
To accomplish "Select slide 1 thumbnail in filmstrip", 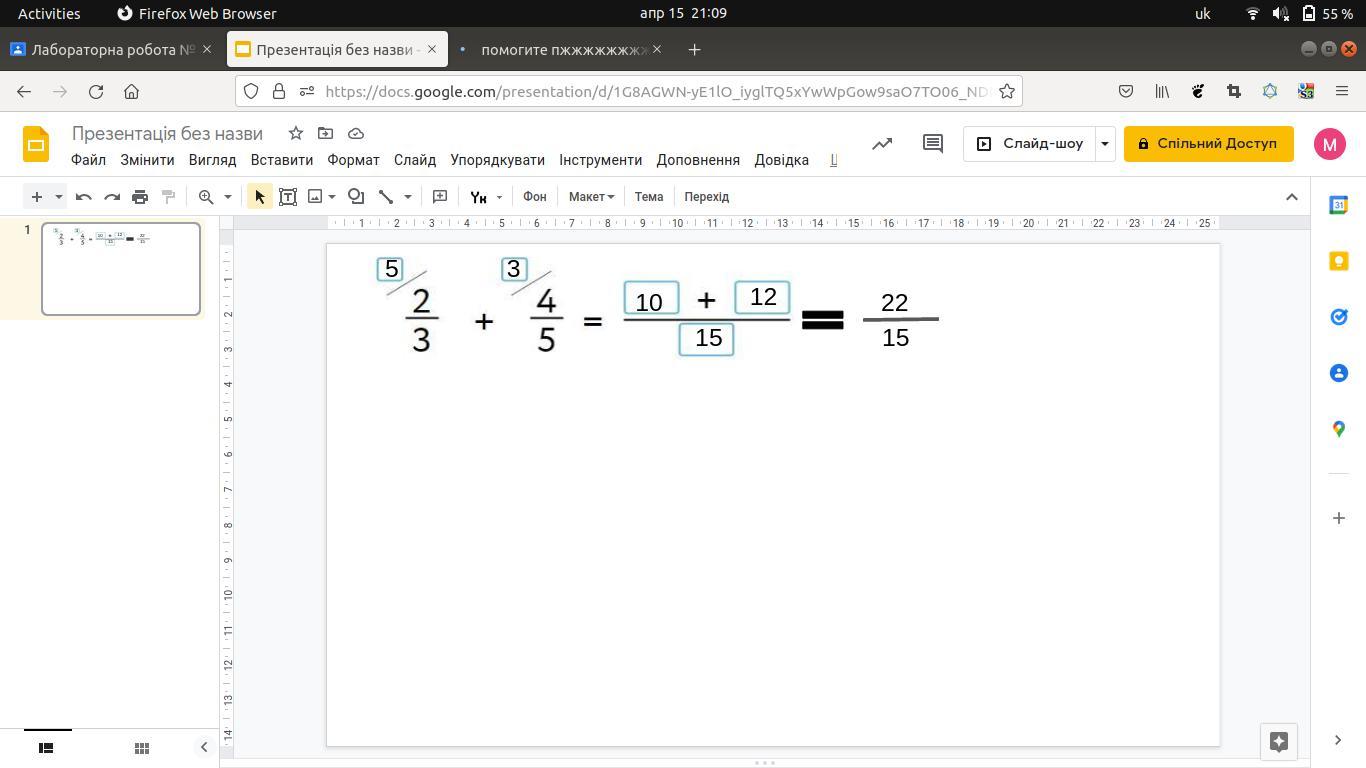I will click(x=121, y=269).
